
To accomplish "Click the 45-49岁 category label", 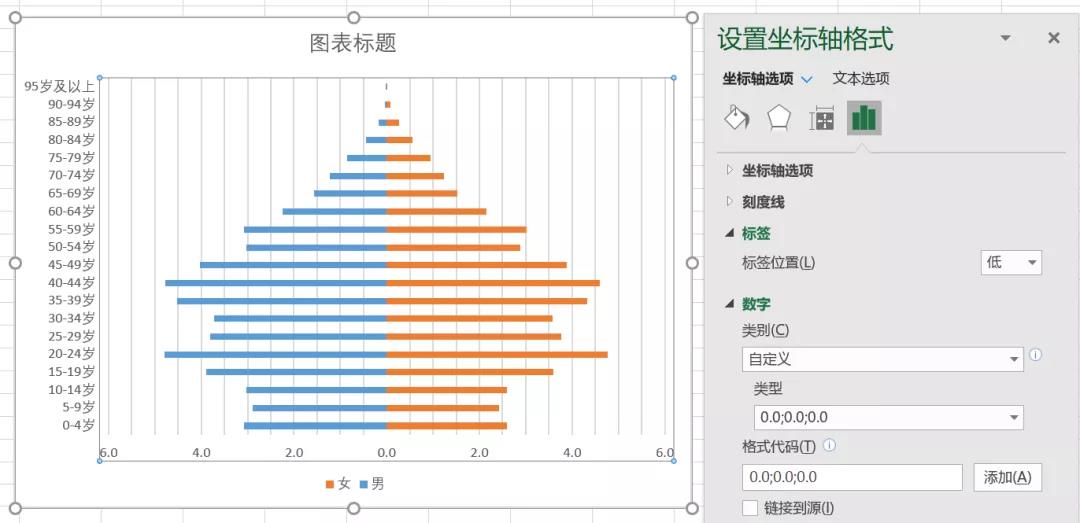I will 72,265.
